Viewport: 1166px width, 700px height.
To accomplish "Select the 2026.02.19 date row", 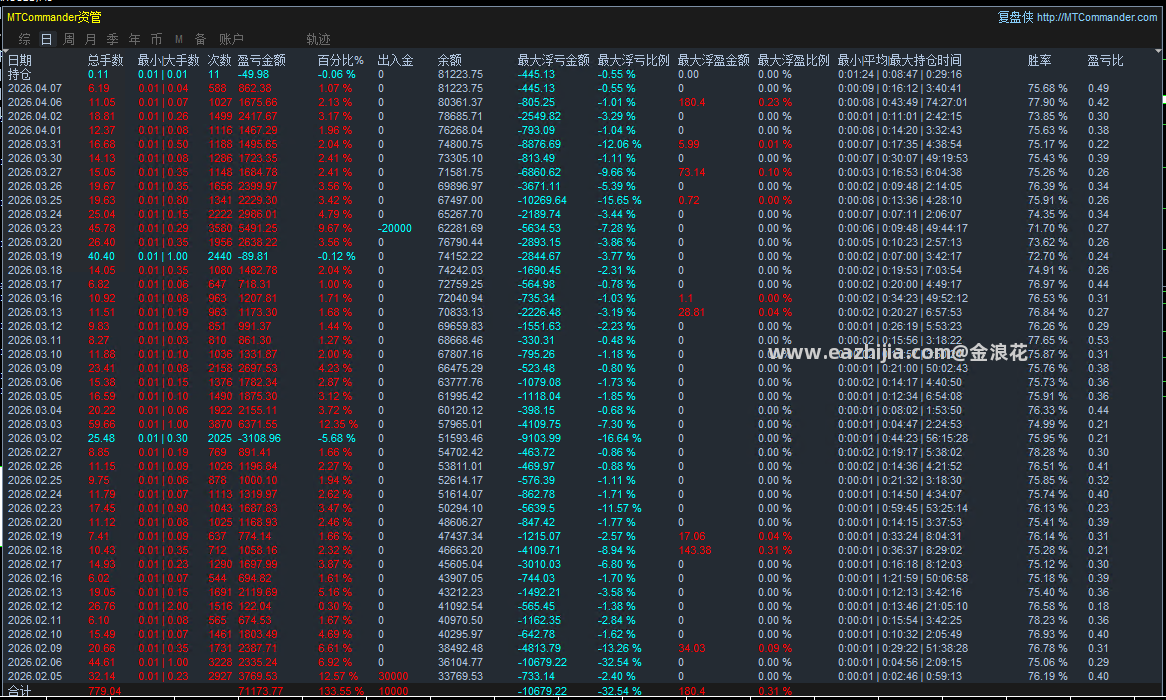I will (35, 536).
